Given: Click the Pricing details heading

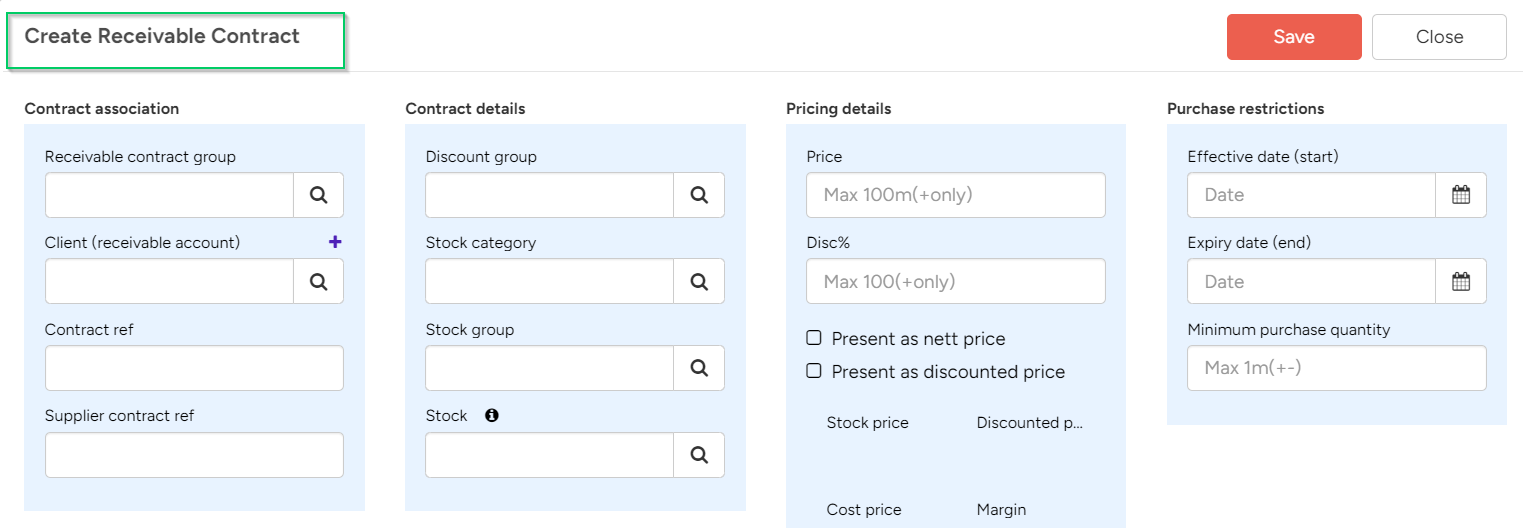Looking at the screenshot, I should coord(838,108).
